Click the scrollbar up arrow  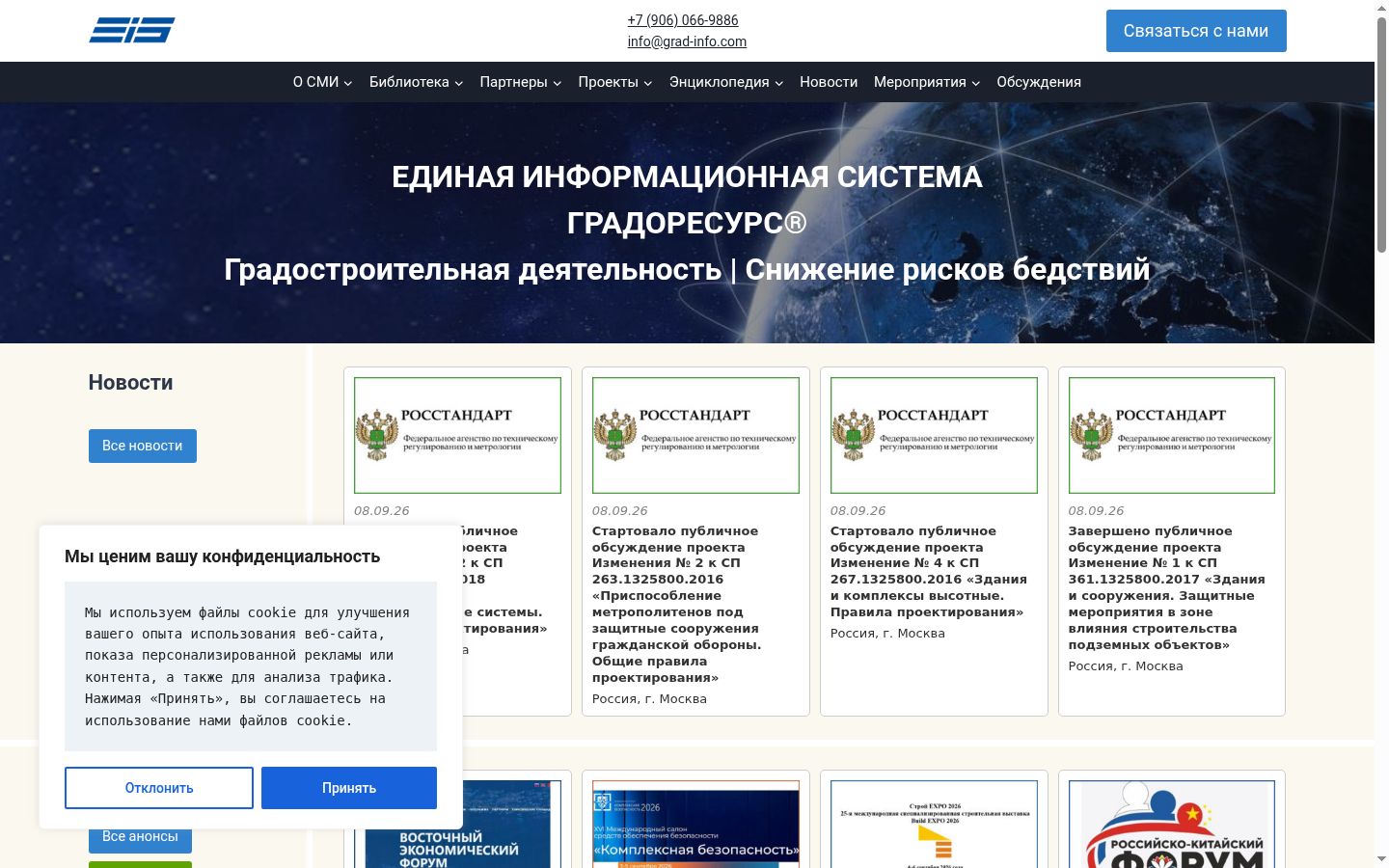[1381, 7]
